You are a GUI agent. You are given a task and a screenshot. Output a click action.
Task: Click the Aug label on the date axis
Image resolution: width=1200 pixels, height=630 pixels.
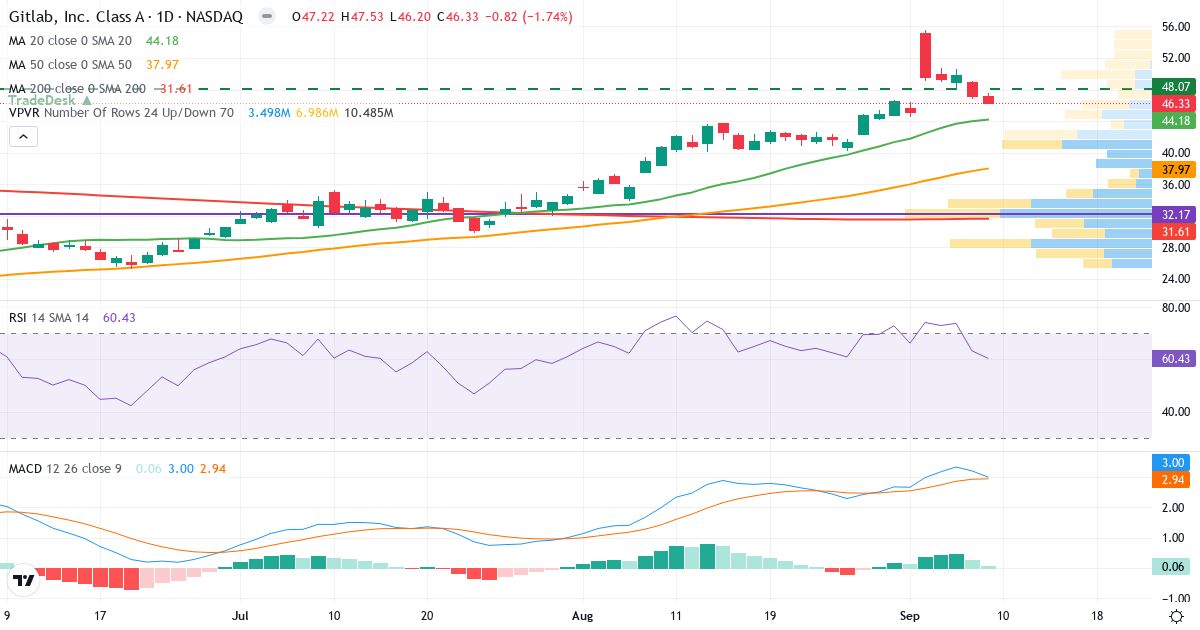tap(584, 617)
